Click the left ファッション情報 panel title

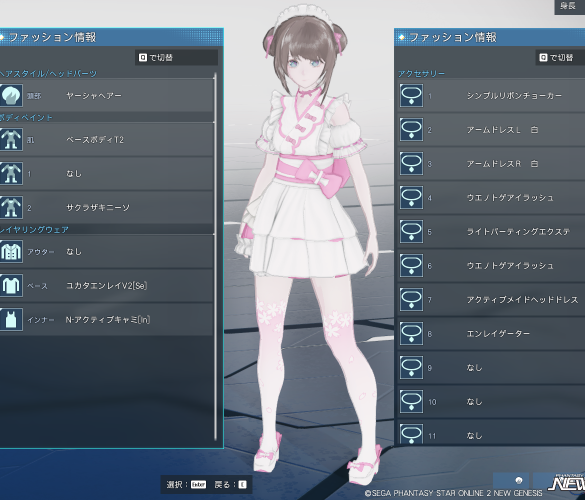pyautogui.click(x=52, y=37)
